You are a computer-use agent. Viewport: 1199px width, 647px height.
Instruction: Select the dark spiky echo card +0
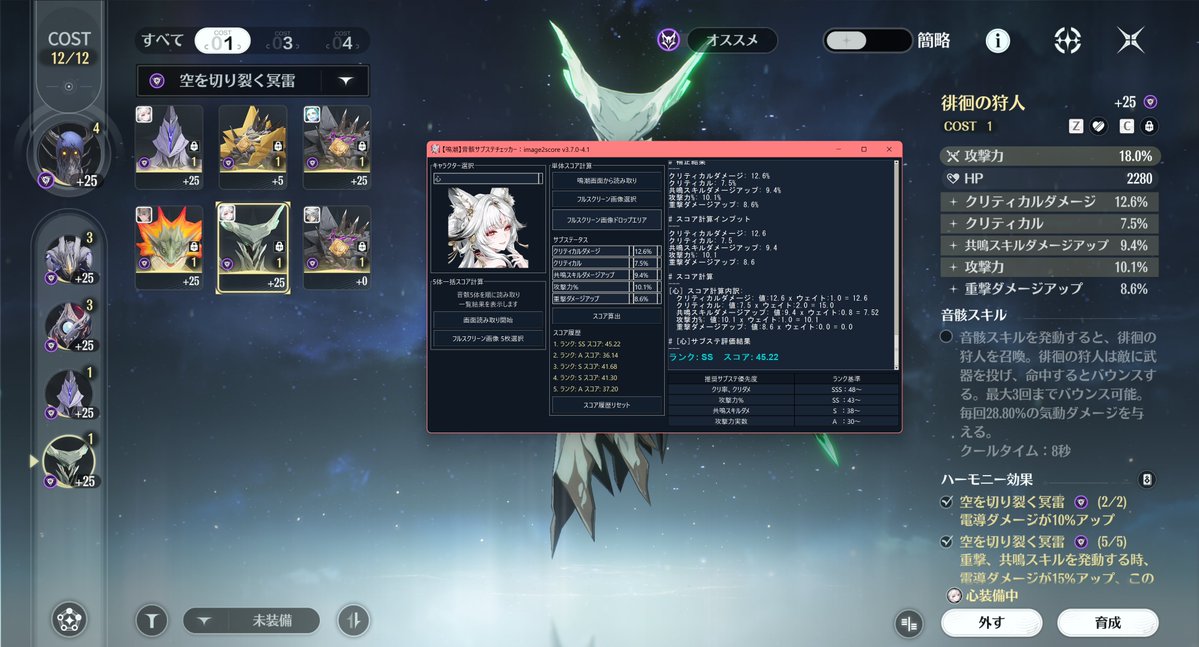(x=337, y=246)
